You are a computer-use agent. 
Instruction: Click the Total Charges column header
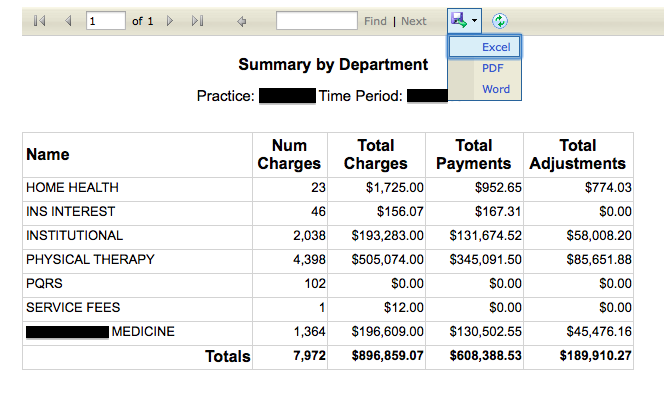pyautogui.click(x=376, y=155)
